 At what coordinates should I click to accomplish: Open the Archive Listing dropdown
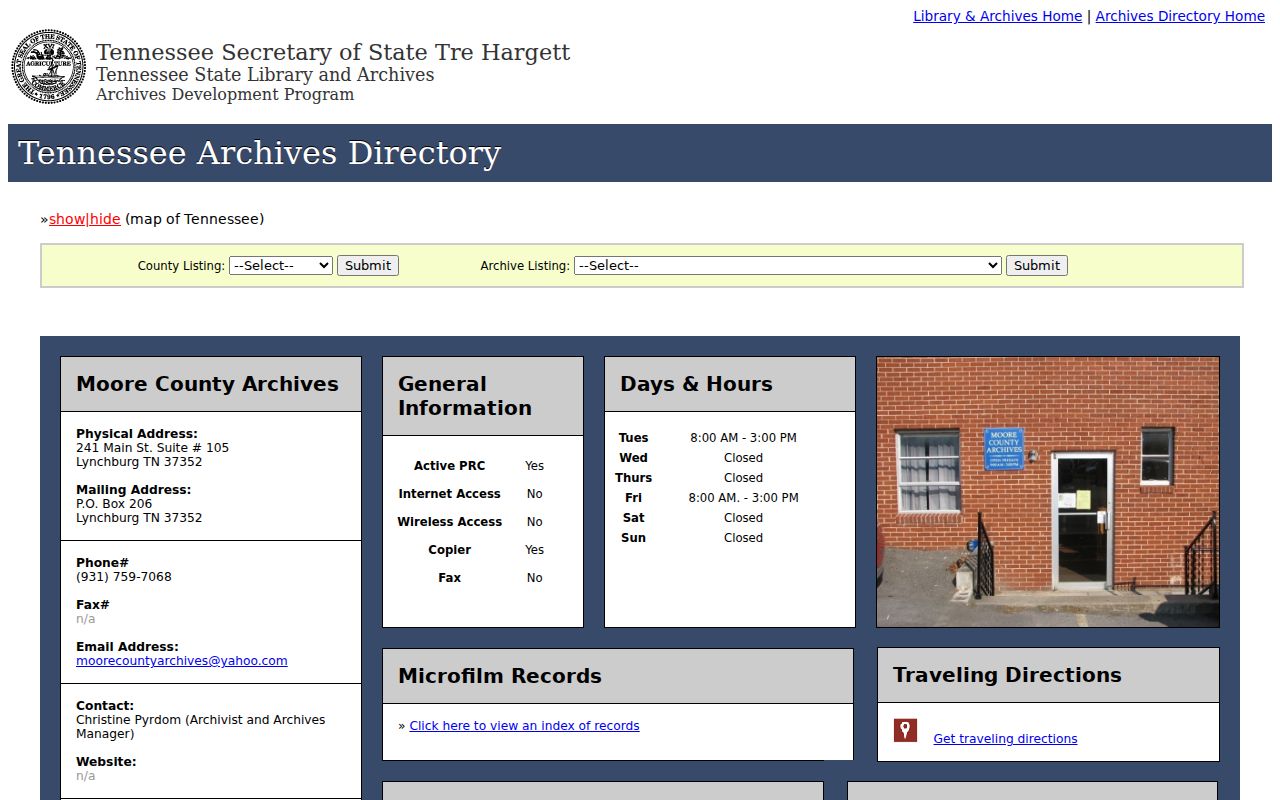(x=788, y=265)
